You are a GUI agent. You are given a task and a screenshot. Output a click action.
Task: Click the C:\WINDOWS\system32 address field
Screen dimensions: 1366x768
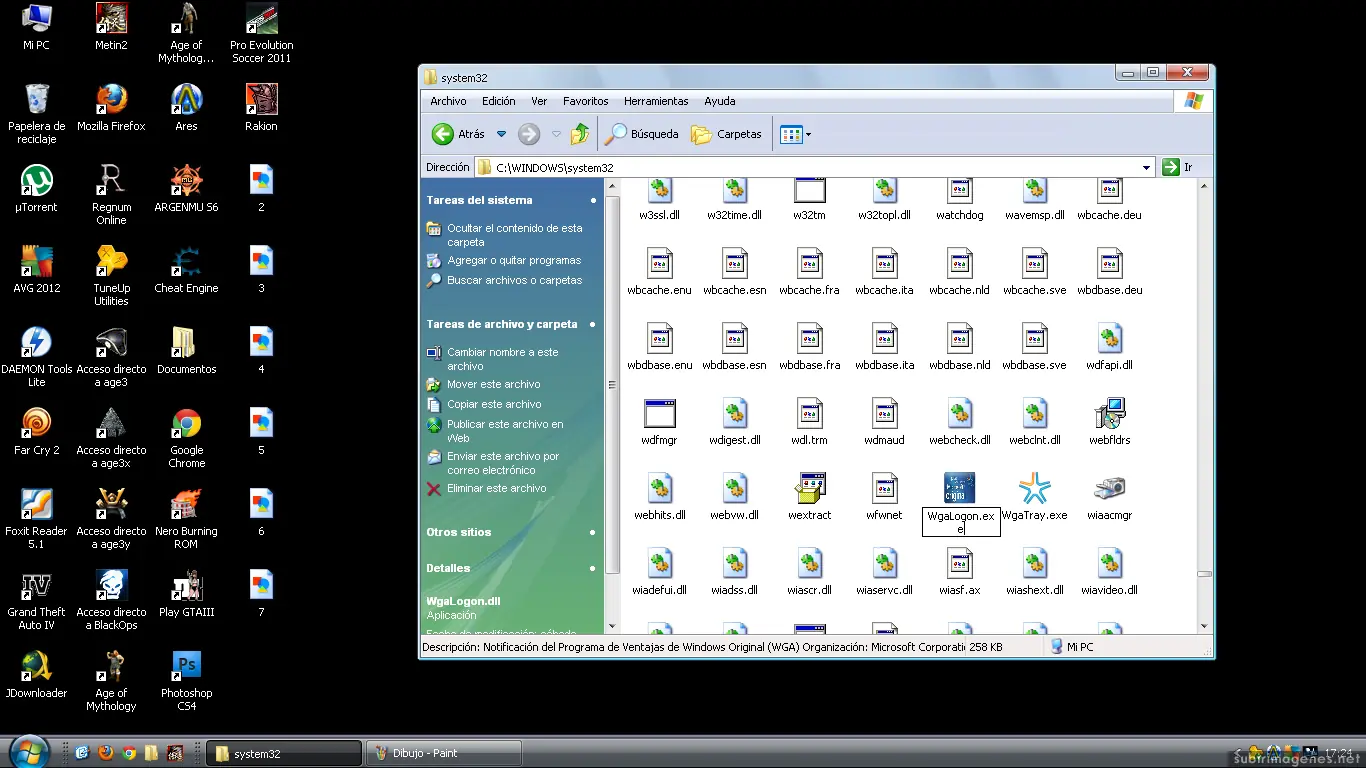(815, 168)
